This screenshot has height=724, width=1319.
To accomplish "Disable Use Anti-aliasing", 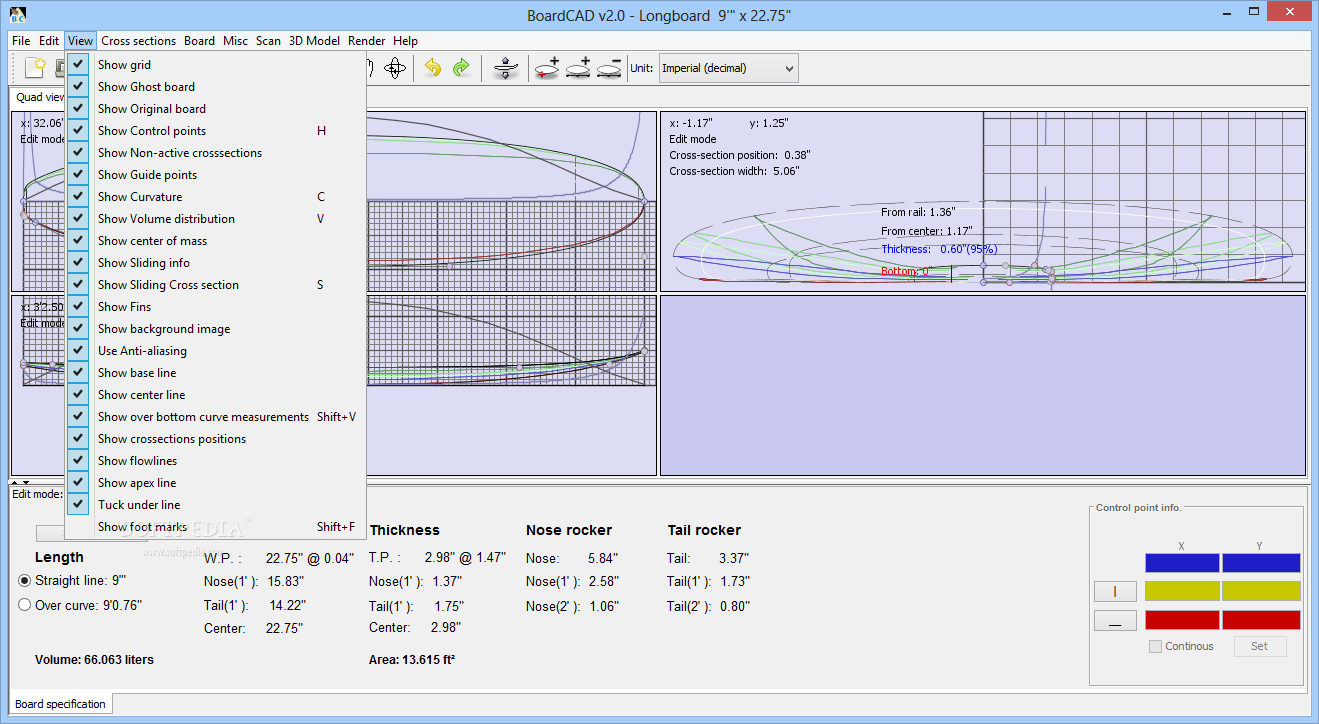I will click(x=216, y=351).
